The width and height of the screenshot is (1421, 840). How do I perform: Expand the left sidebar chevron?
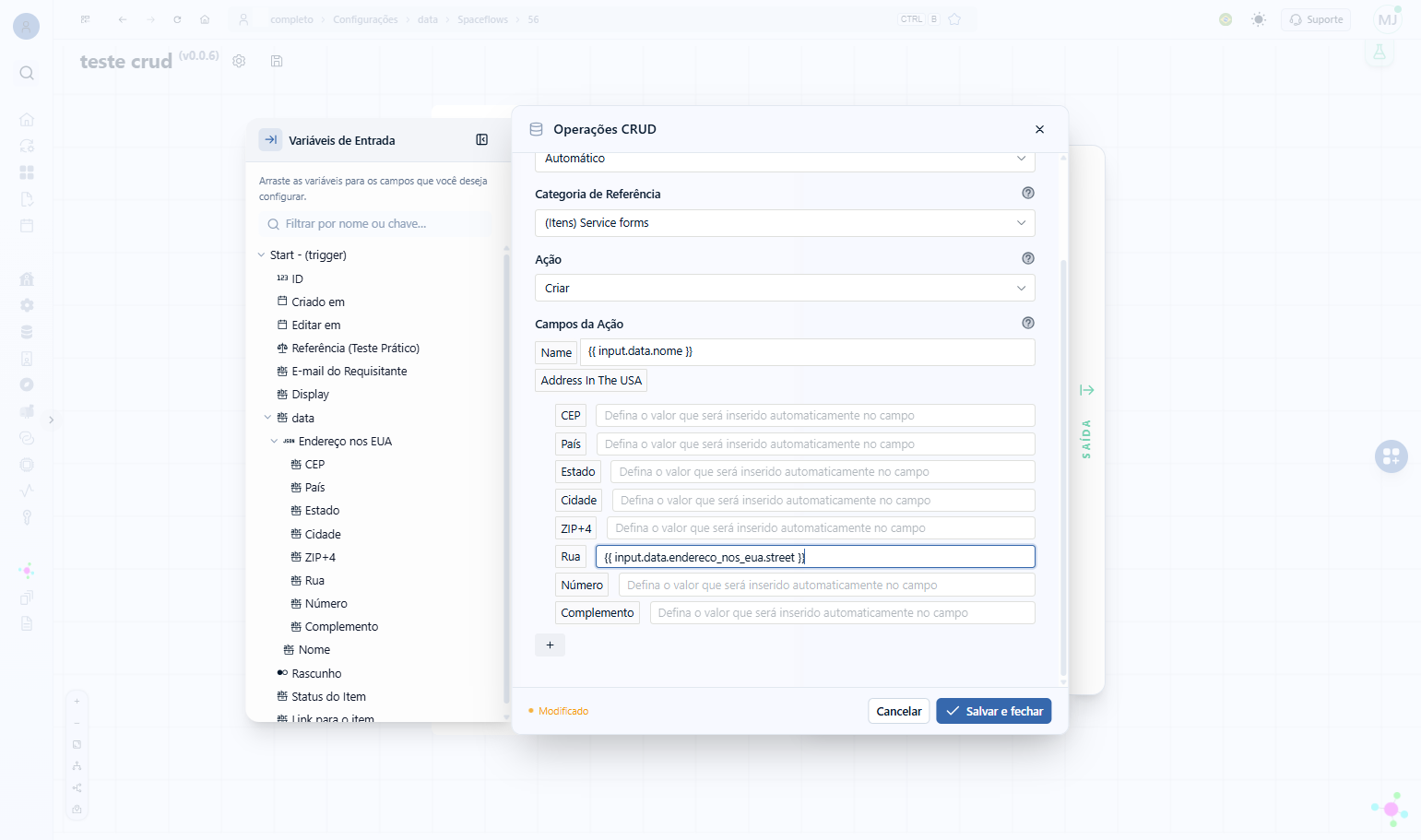[52, 420]
